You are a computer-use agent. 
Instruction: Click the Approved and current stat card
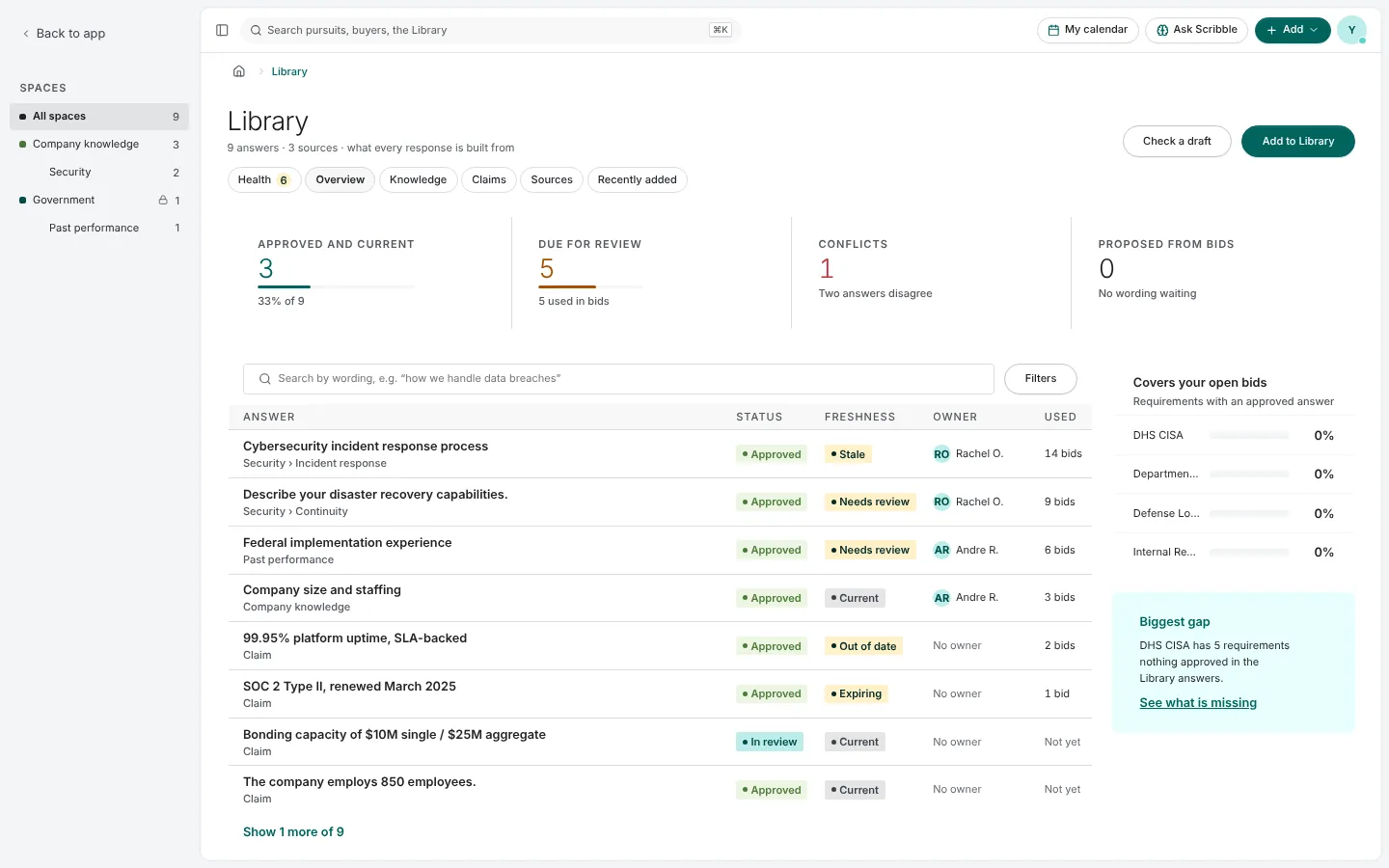(x=370, y=273)
